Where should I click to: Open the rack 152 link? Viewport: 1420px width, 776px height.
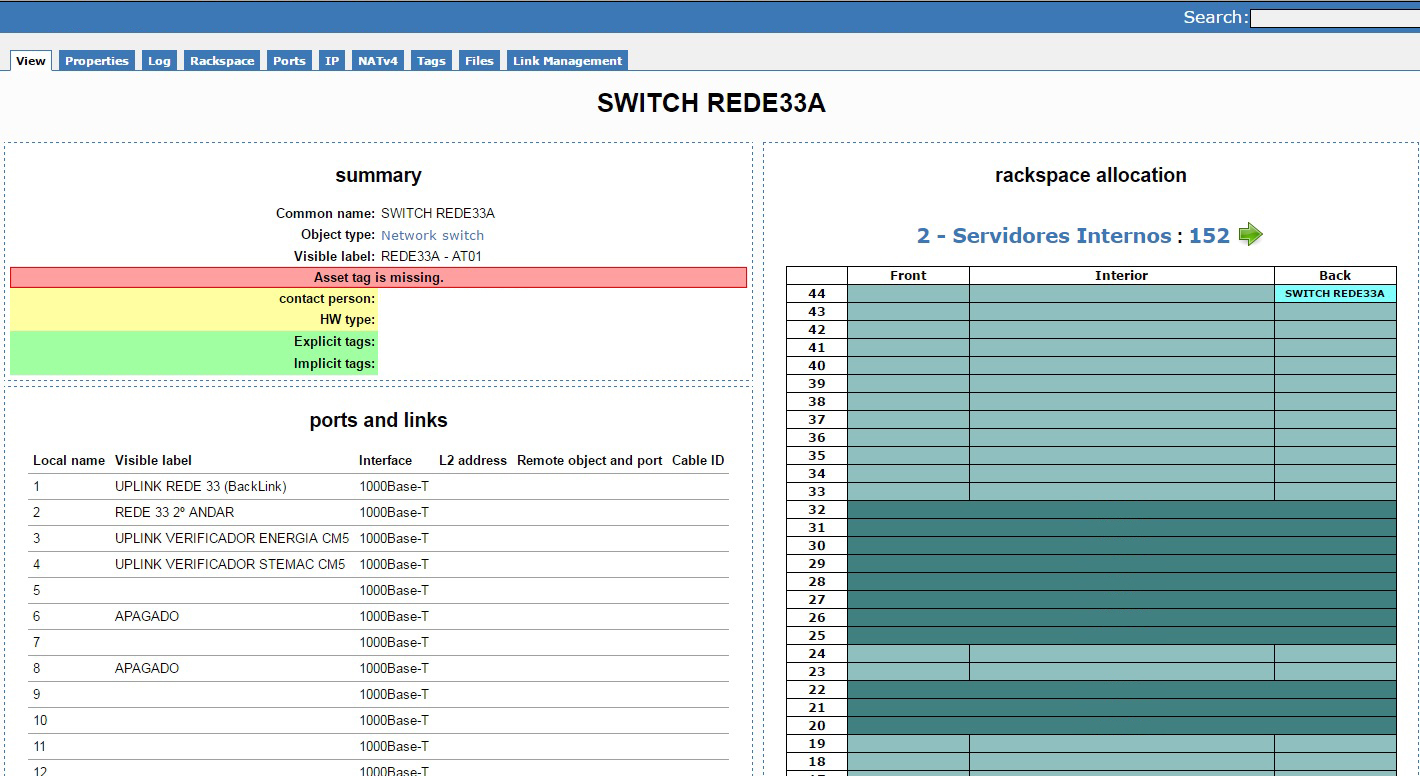tap(1208, 236)
